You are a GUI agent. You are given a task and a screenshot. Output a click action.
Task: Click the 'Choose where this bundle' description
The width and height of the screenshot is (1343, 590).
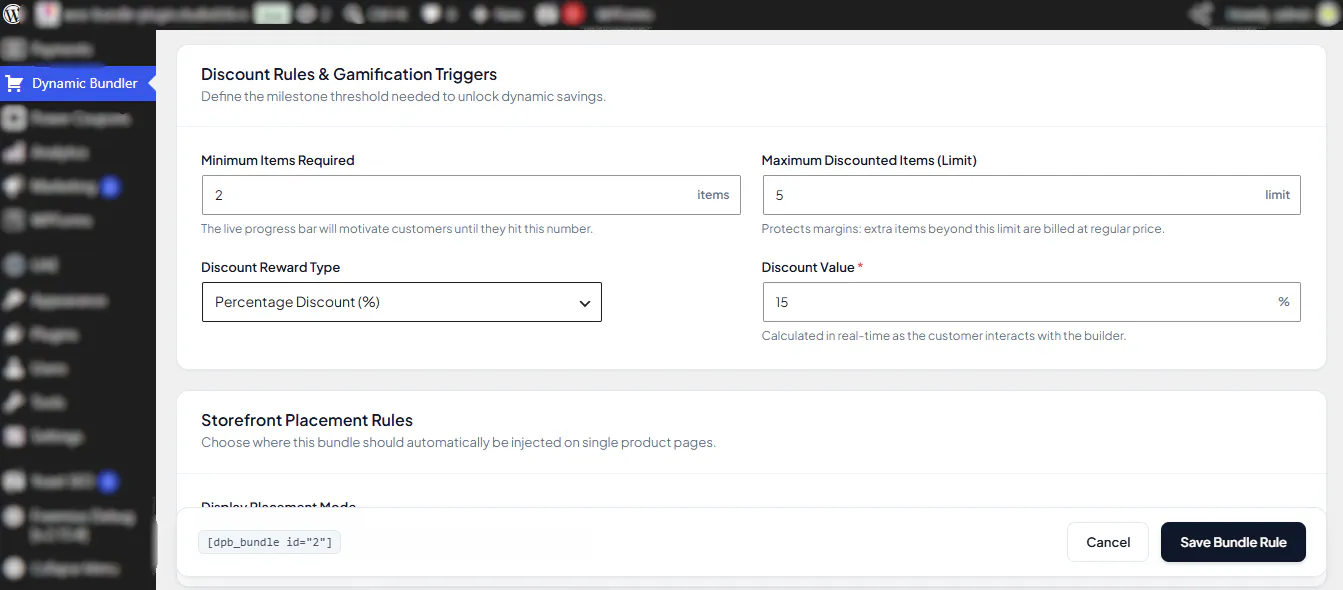[x=458, y=442]
